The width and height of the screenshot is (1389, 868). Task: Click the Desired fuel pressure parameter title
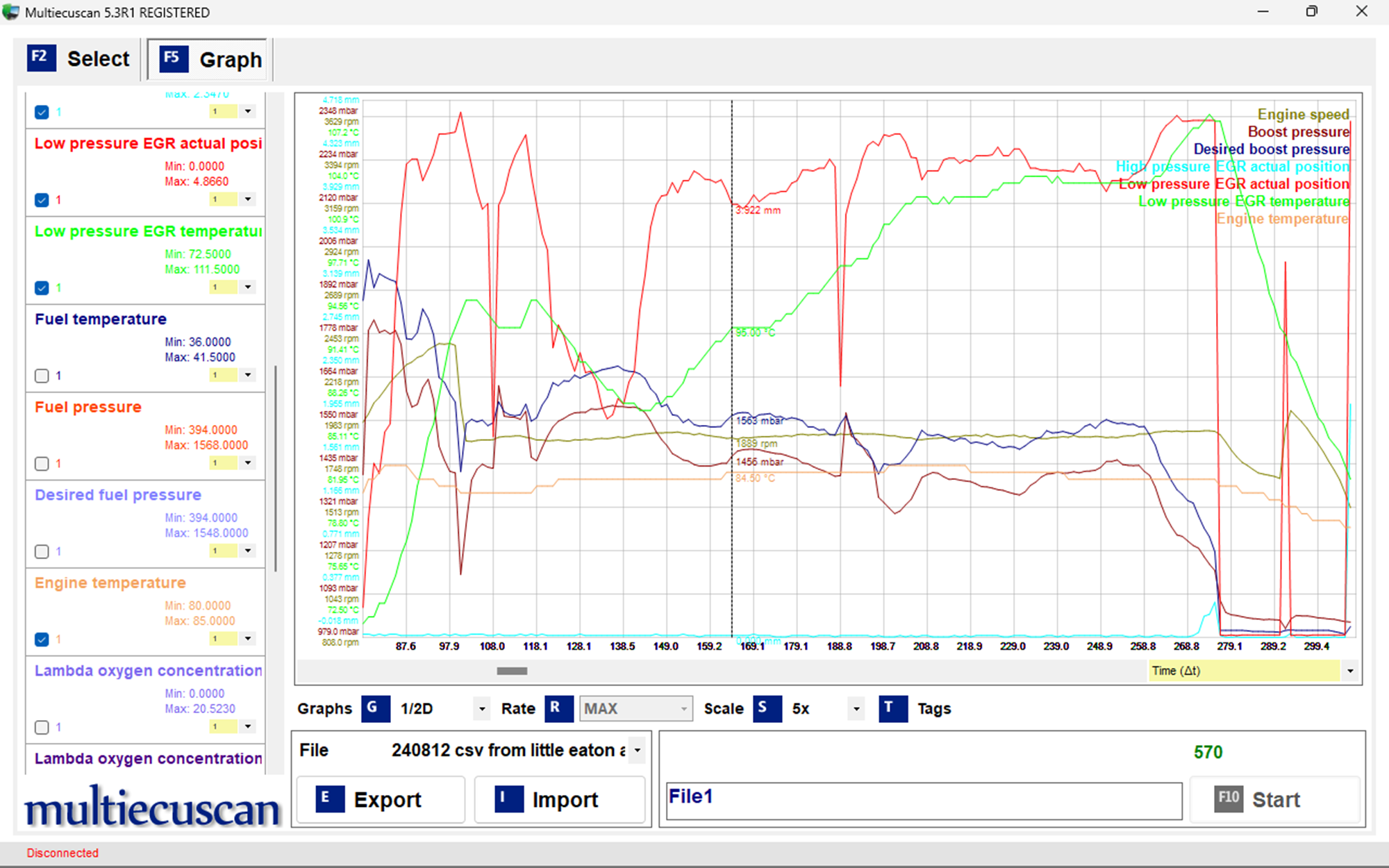click(x=118, y=494)
